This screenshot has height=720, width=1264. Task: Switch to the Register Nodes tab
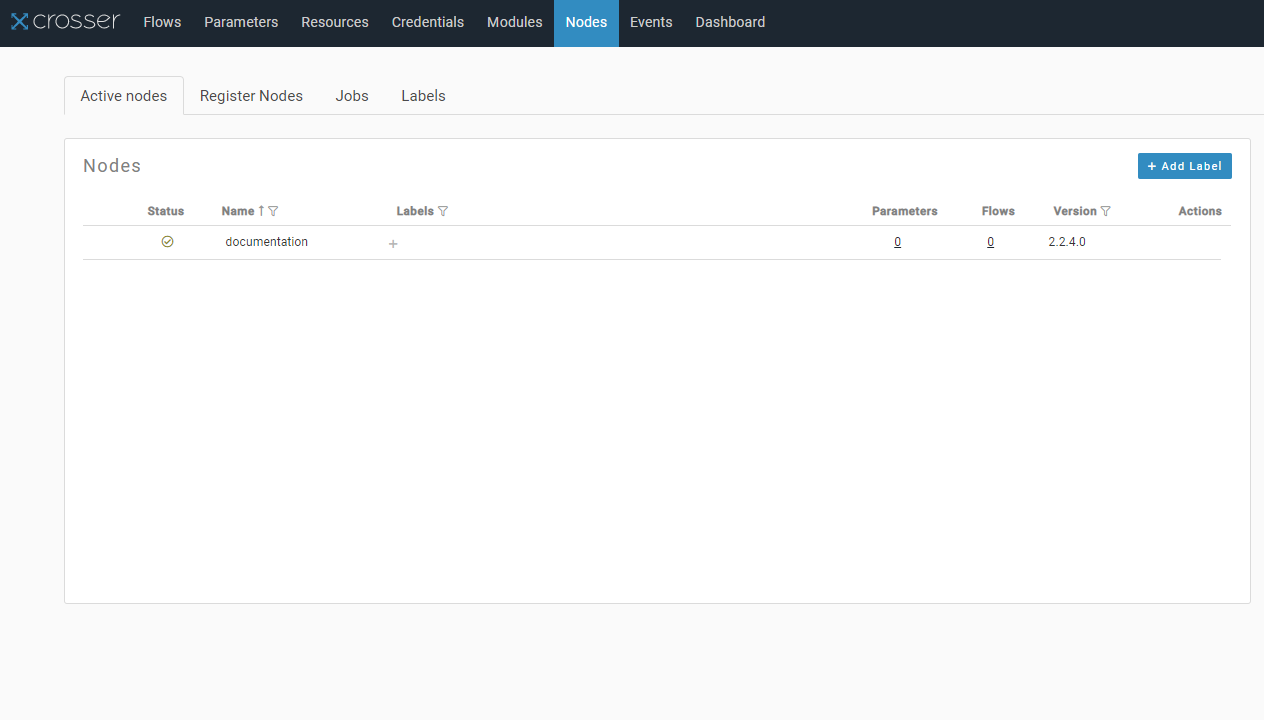[x=251, y=96]
